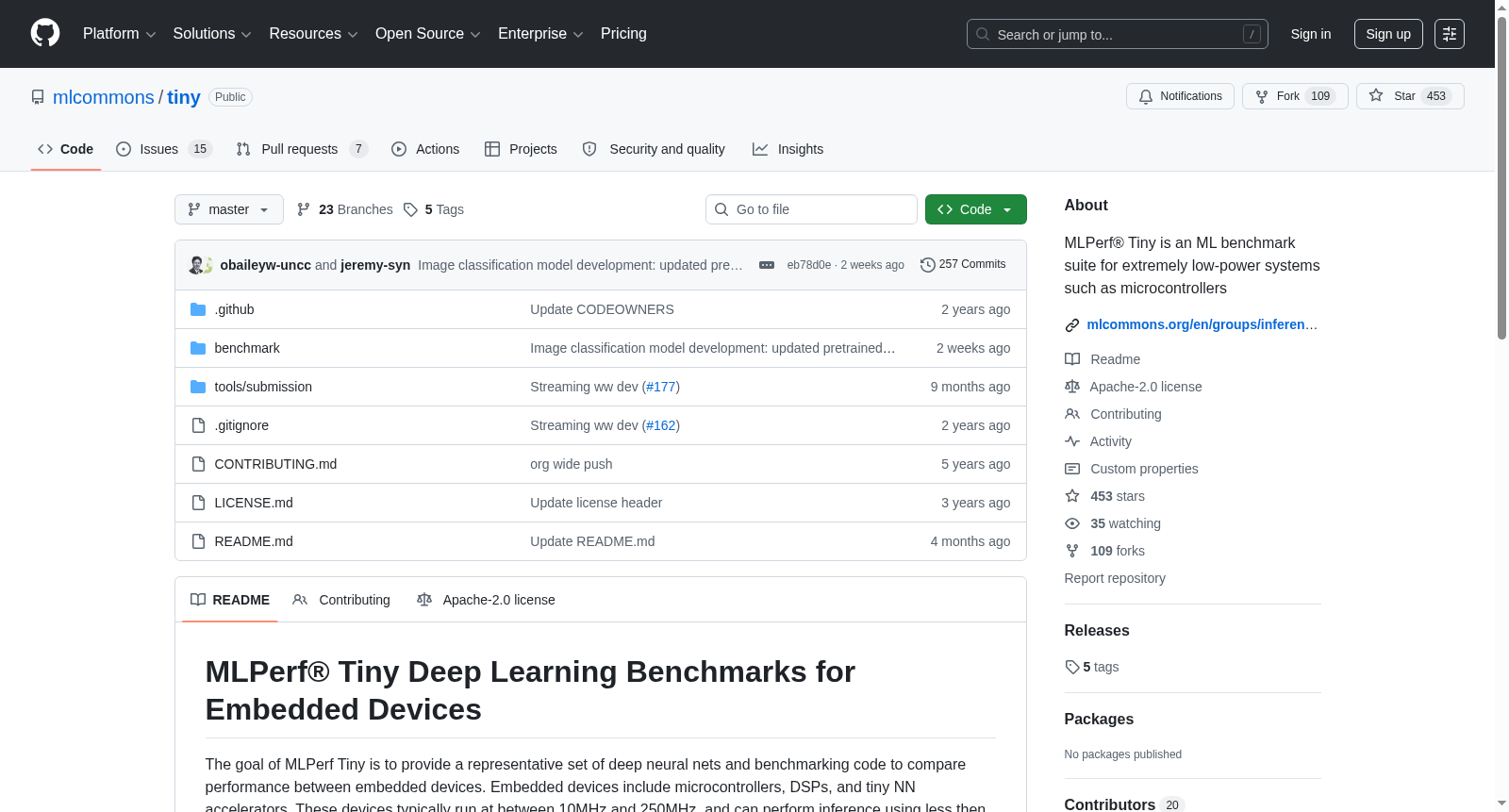Click the eye icon beside 35 watching
The width and height of the screenshot is (1509, 812).
point(1072,523)
